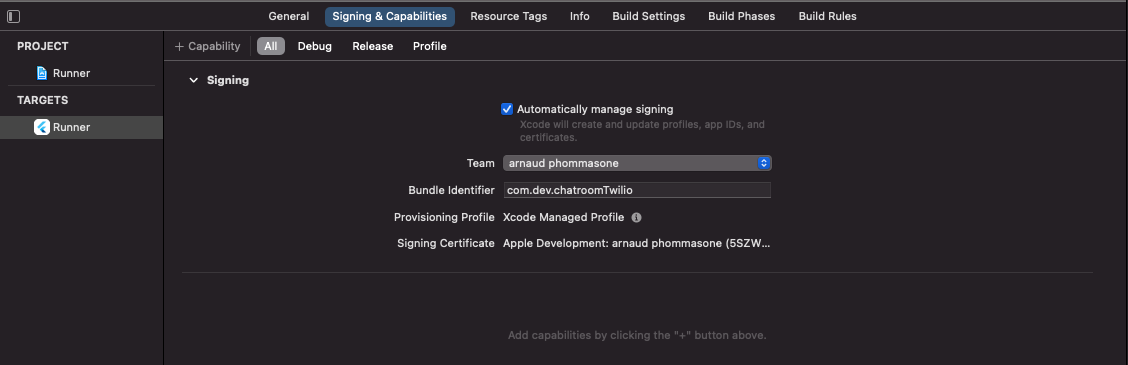Viewport: 1128px width, 365px height.
Task: Click the Provisioning Profile info icon
Action: (x=637, y=217)
